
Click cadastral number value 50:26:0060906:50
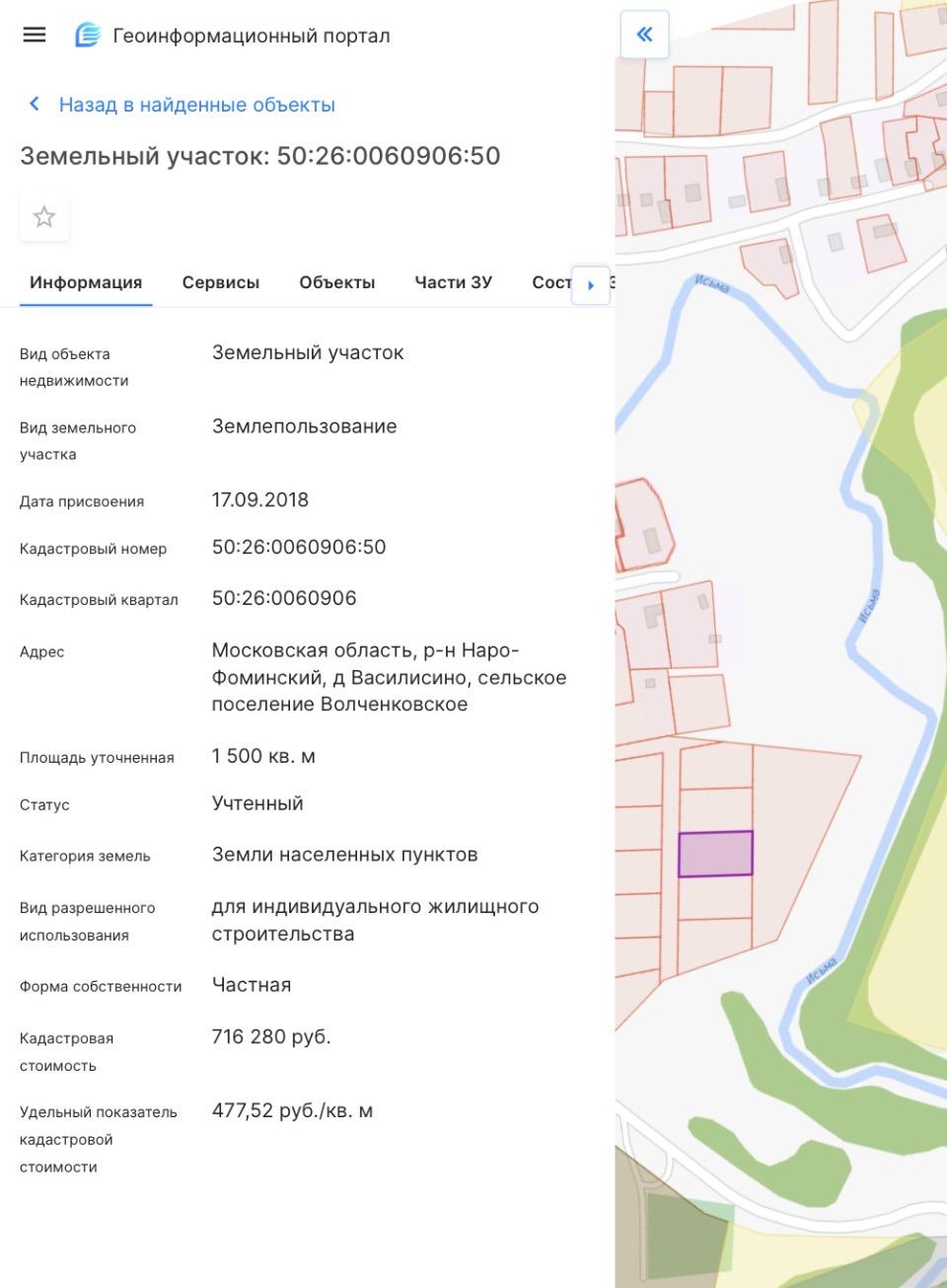299,547
